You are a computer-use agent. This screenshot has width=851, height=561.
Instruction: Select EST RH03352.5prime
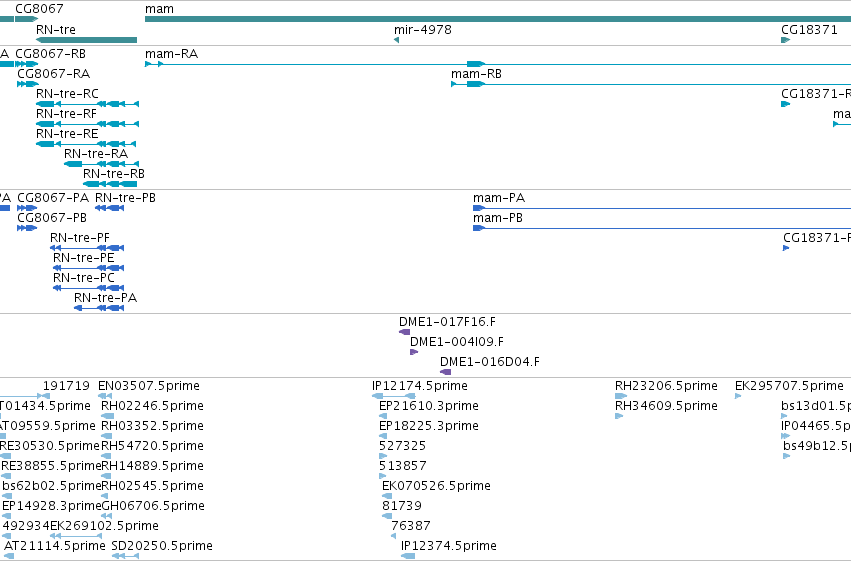point(153,426)
